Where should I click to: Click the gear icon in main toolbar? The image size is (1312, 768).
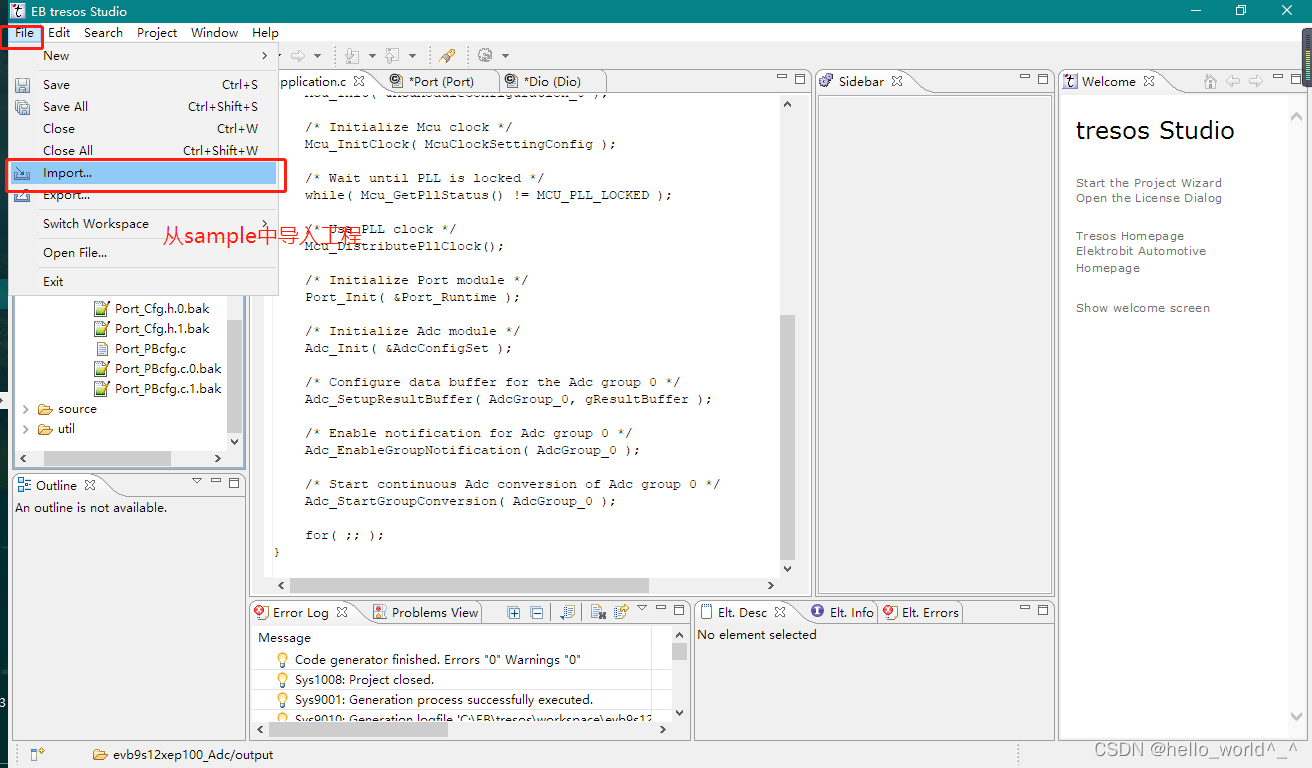tap(485, 56)
